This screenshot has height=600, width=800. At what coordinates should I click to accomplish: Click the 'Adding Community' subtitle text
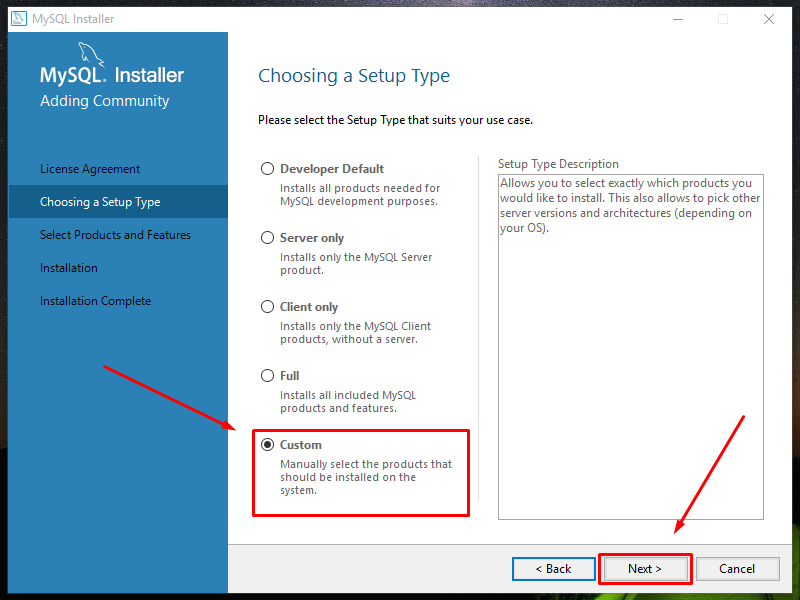105,101
